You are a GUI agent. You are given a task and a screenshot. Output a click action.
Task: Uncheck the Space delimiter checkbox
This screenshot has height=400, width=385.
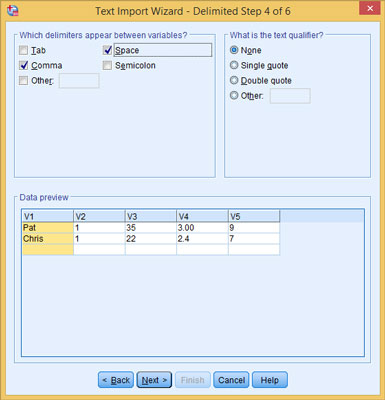tap(107, 50)
